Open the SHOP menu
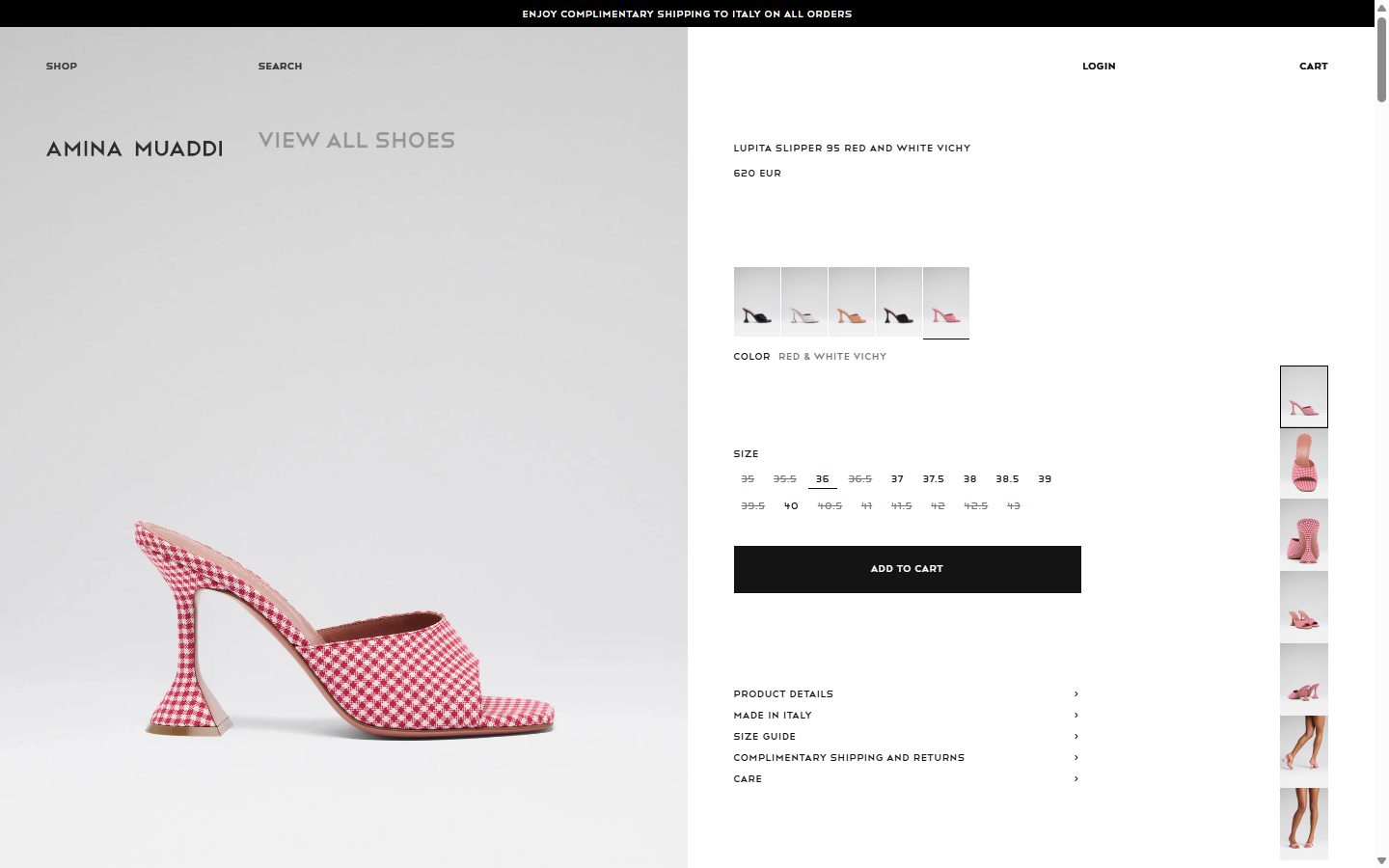This screenshot has width=1389, height=868. (x=62, y=67)
